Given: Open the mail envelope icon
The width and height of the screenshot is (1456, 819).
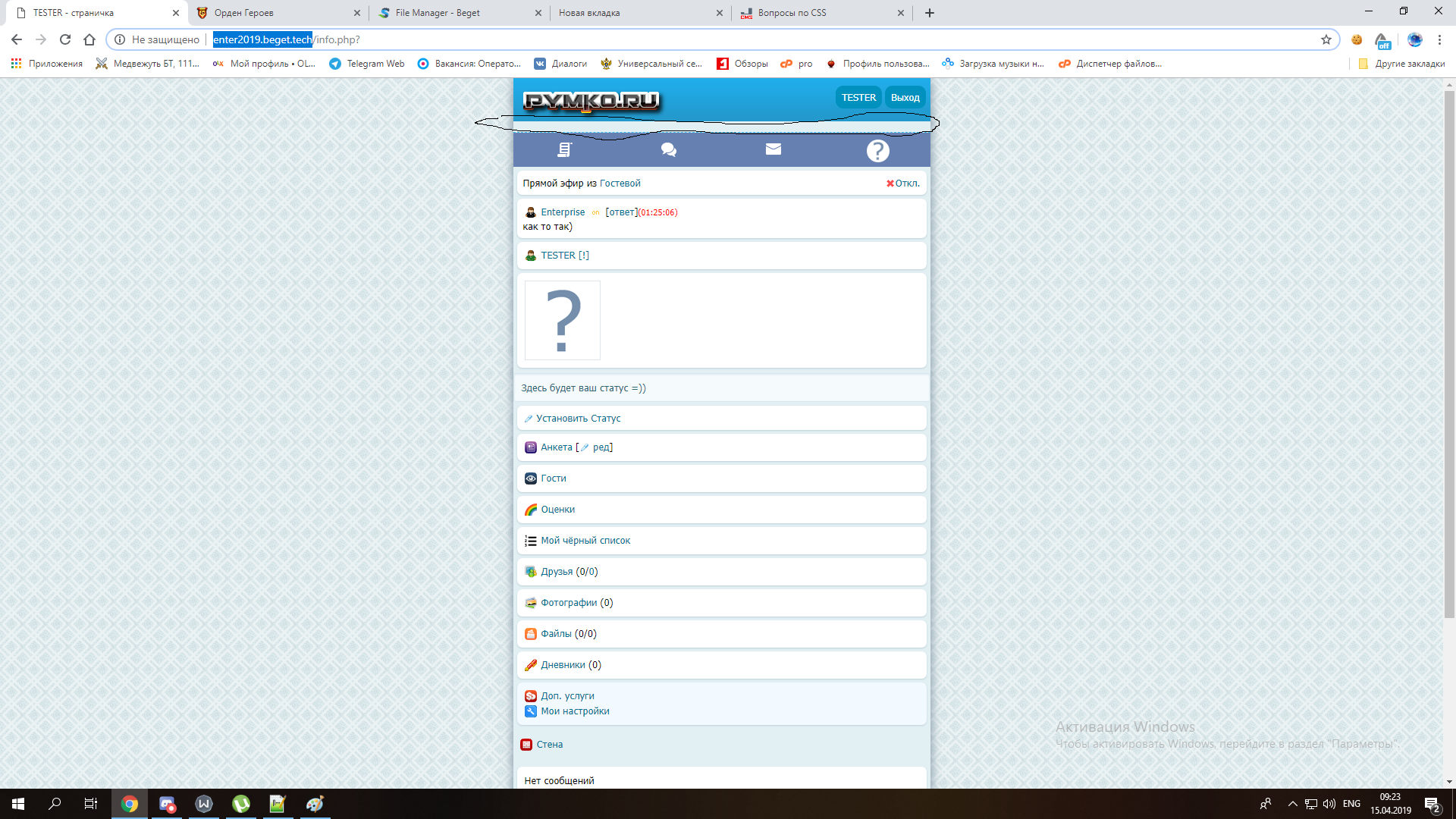Looking at the screenshot, I should (x=773, y=149).
